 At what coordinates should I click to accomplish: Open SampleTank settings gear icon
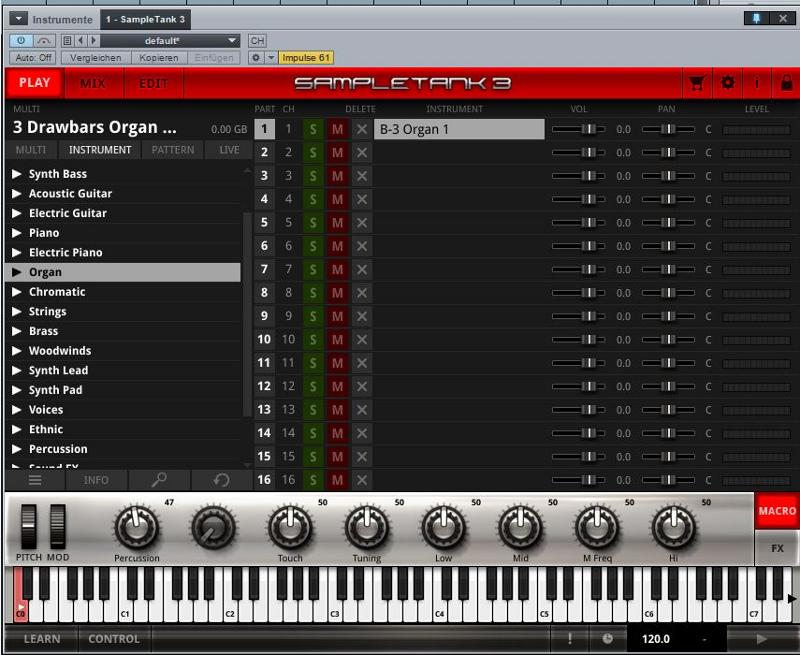[728, 83]
